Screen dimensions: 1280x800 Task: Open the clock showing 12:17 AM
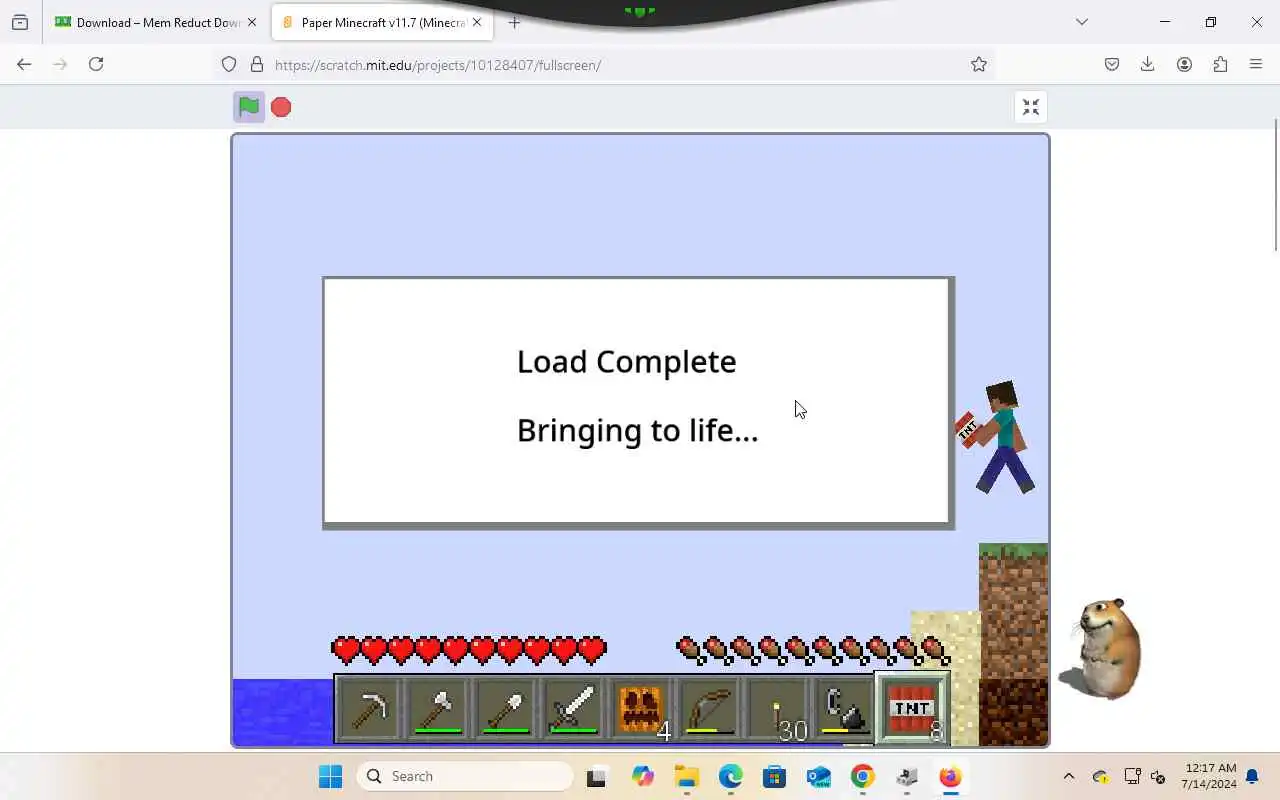(x=1208, y=776)
